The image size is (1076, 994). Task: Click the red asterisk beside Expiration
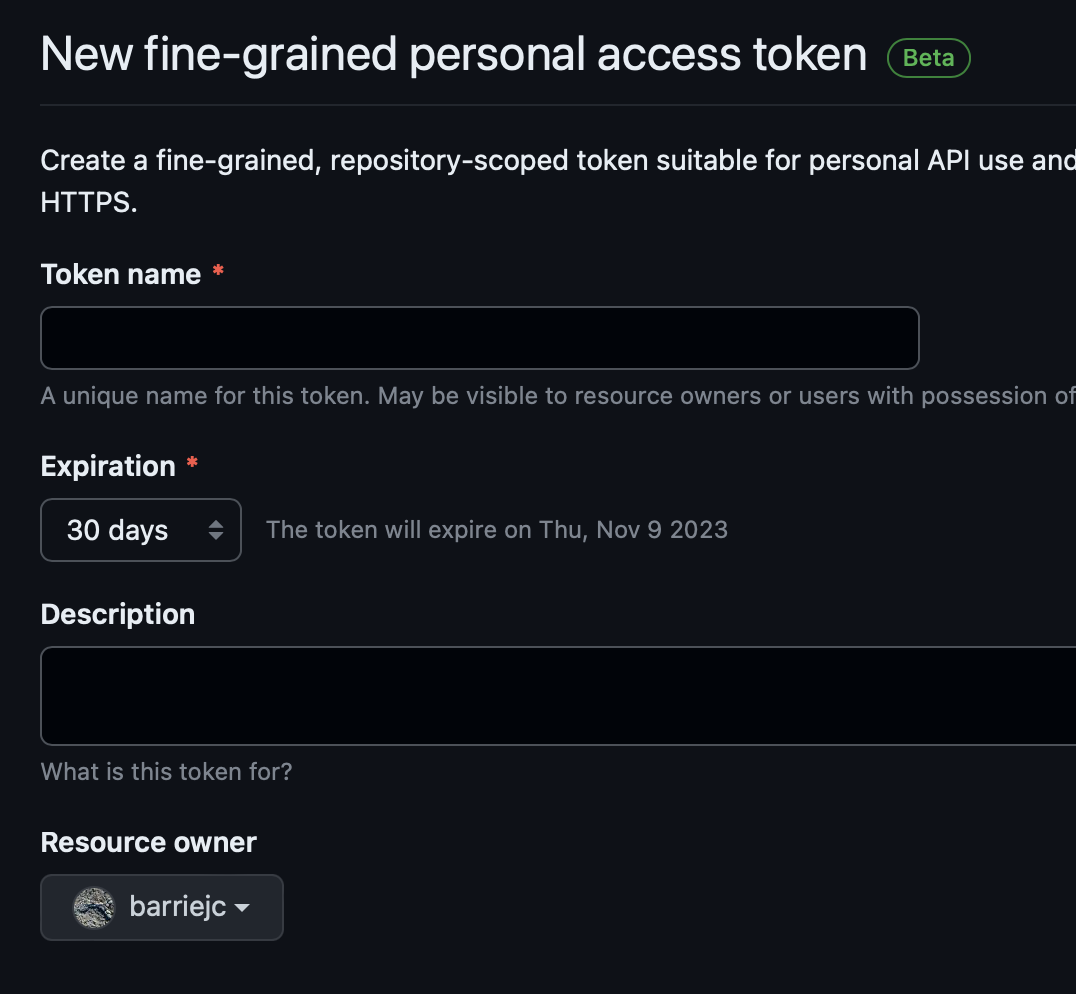[x=192, y=465]
